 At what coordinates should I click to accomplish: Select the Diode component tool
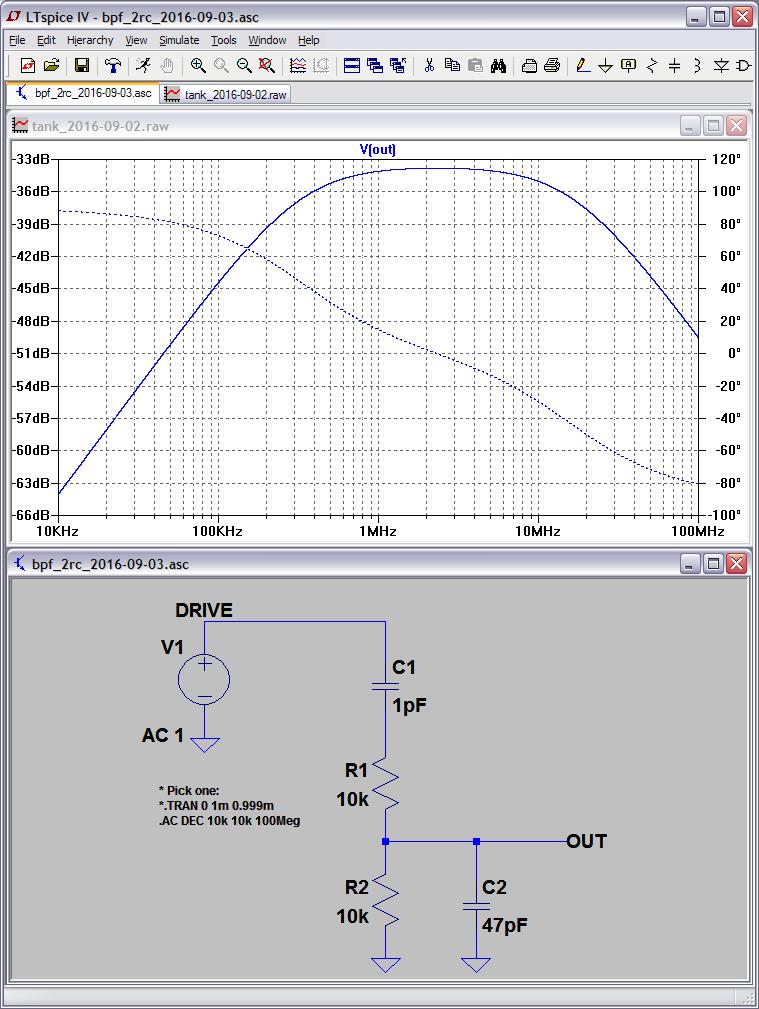pyautogui.click(x=720, y=65)
